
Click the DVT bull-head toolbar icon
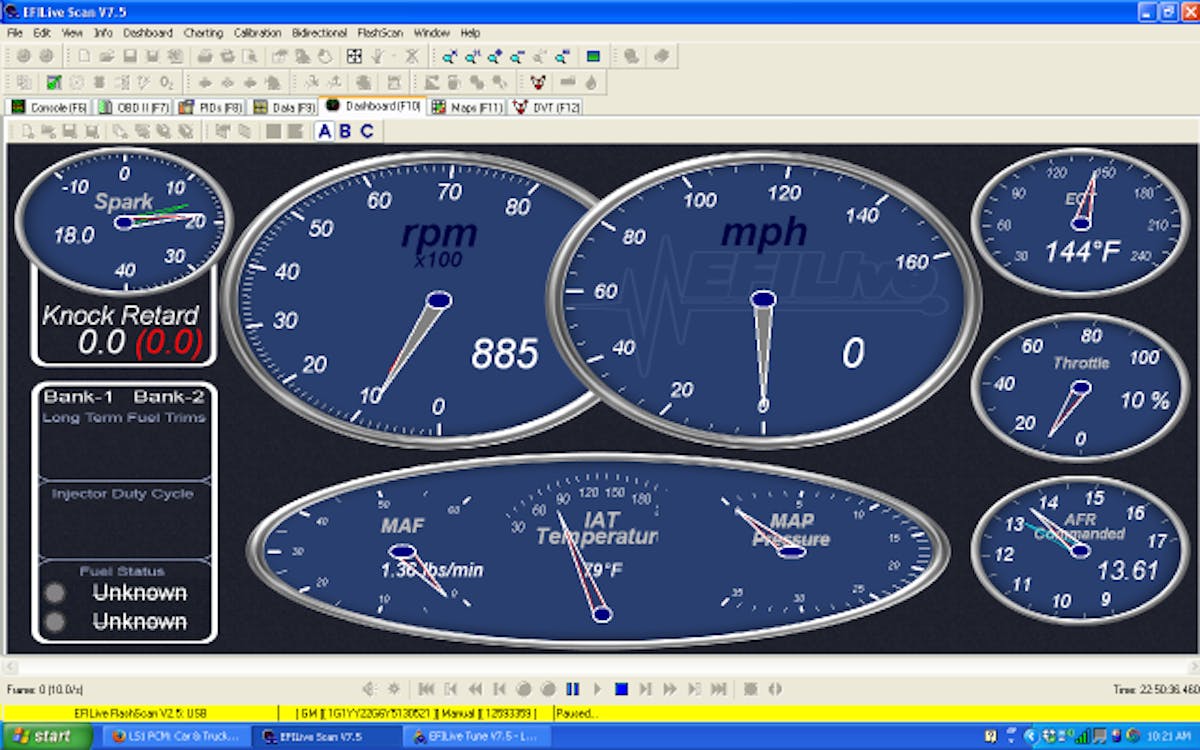click(537, 82)
